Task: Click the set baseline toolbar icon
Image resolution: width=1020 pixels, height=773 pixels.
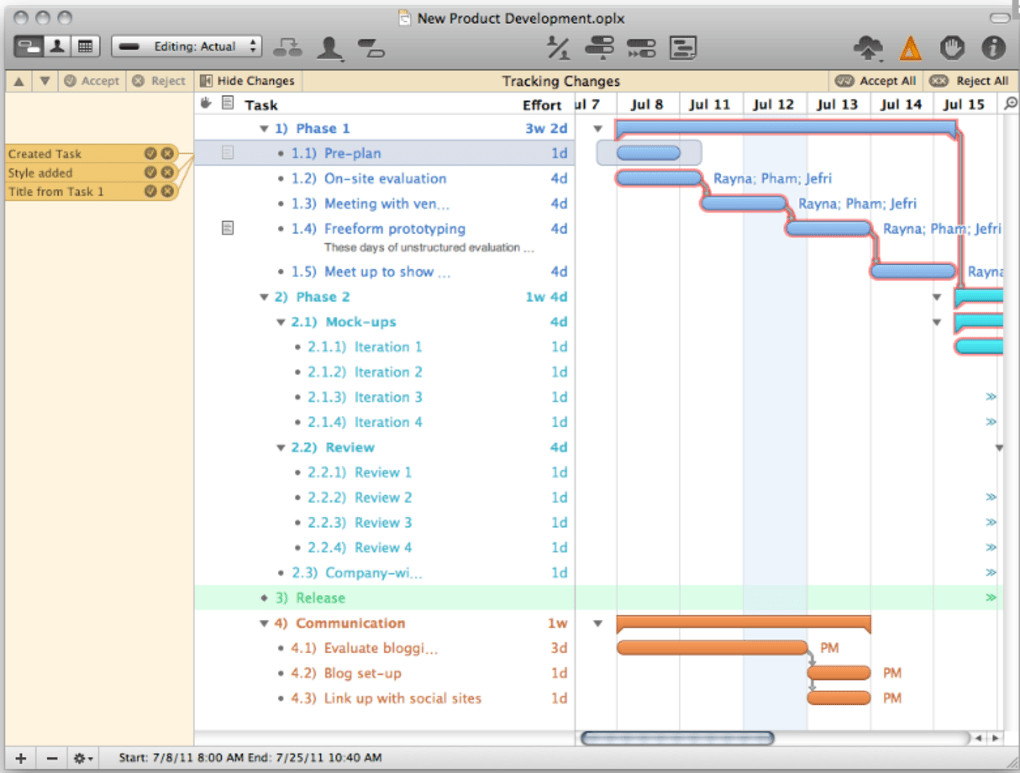Action: (682, 47)
